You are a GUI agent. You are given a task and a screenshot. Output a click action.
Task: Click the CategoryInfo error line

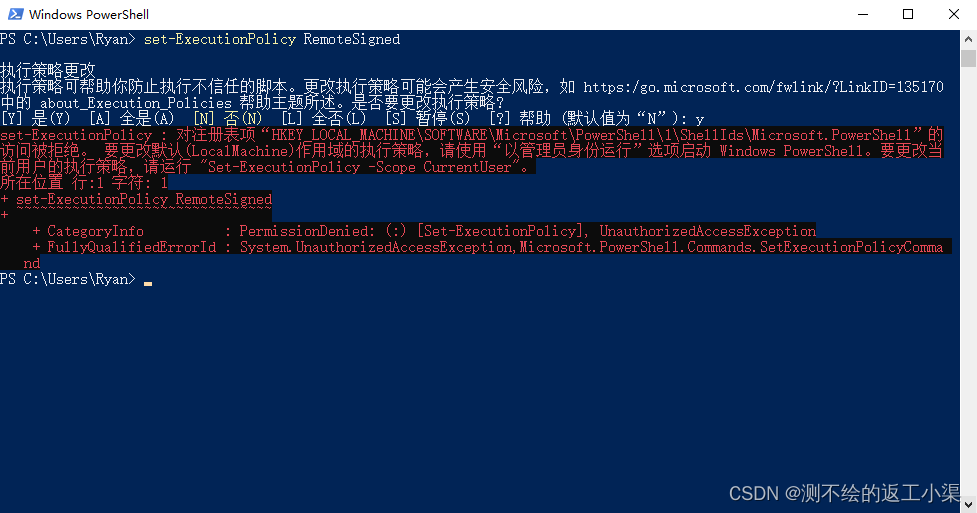click(424, 231)
